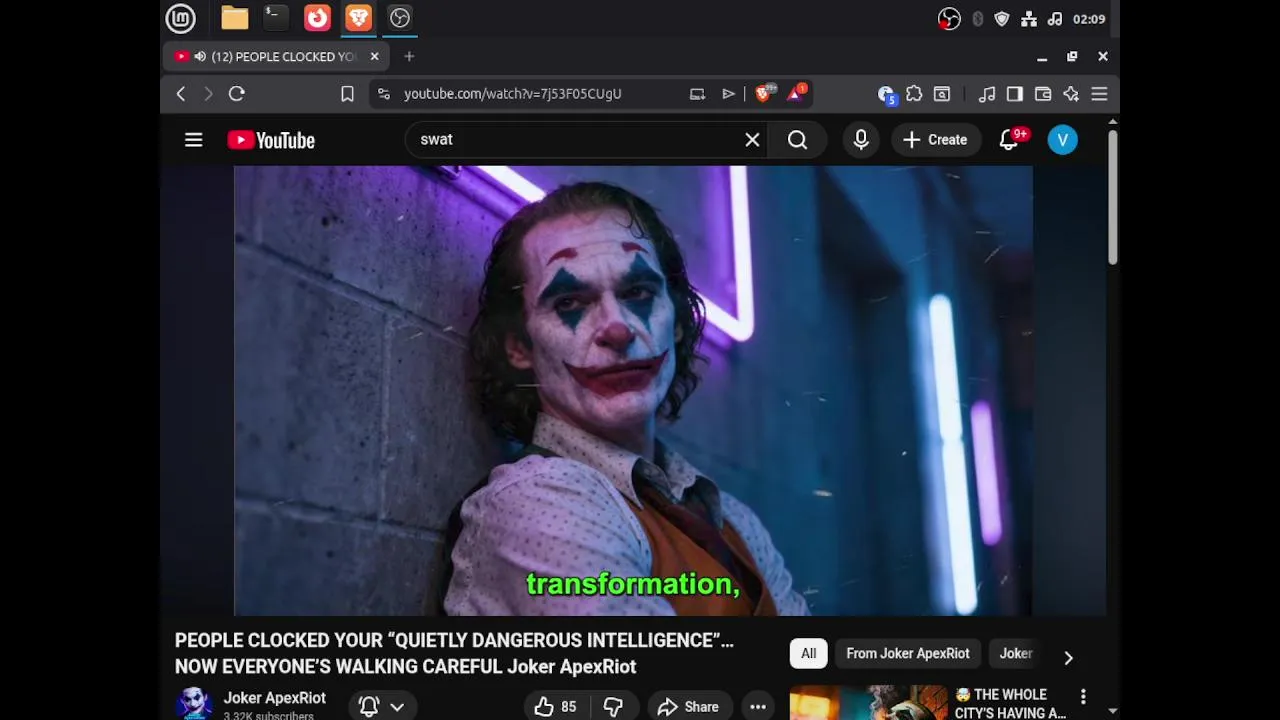Toggle the Brave sidebar panel
This screenshot has height=720, width=1280.
point(1015,94)
